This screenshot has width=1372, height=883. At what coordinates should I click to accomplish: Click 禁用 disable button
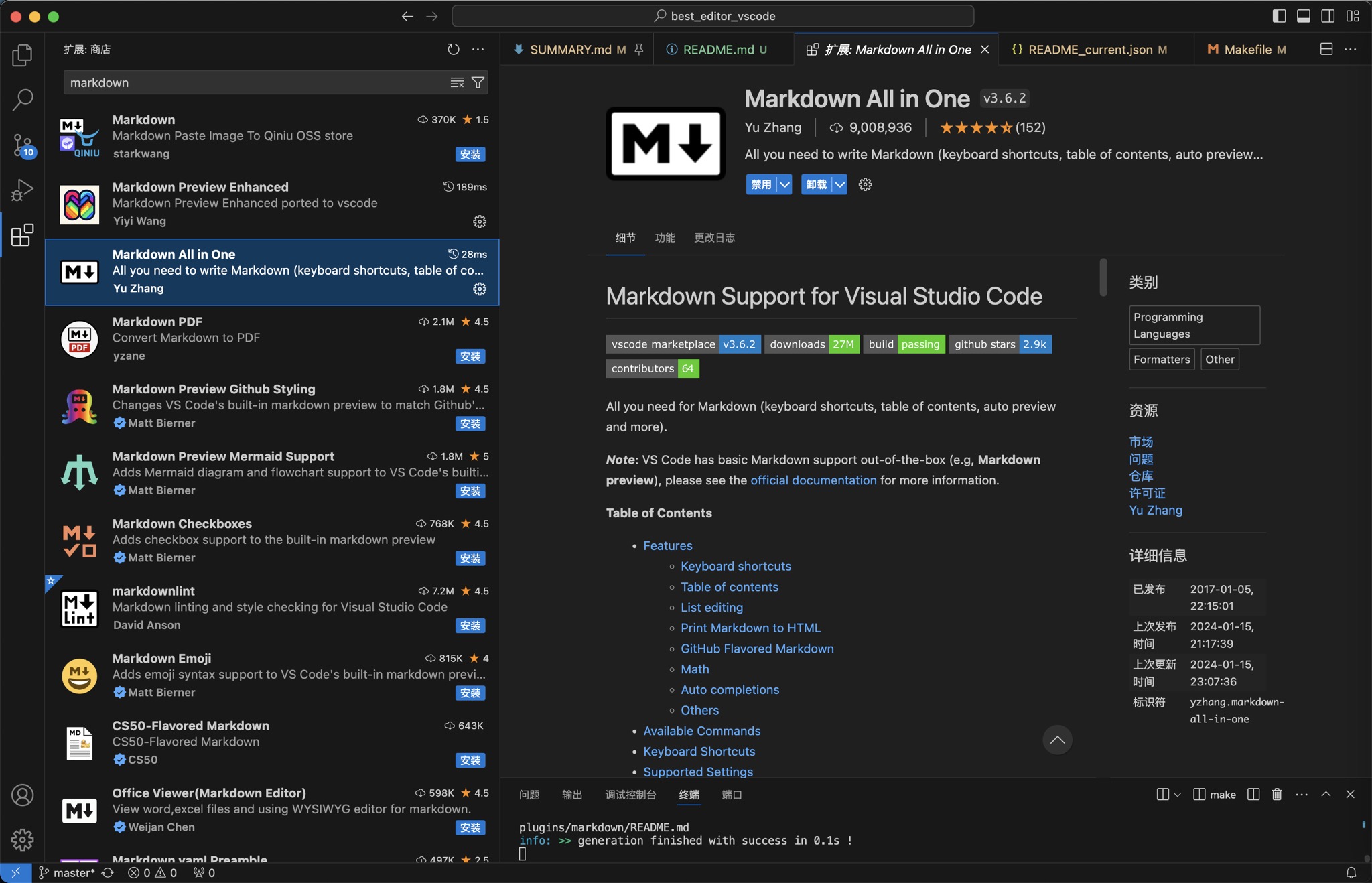pyautogui.click(x=761, y=184)
